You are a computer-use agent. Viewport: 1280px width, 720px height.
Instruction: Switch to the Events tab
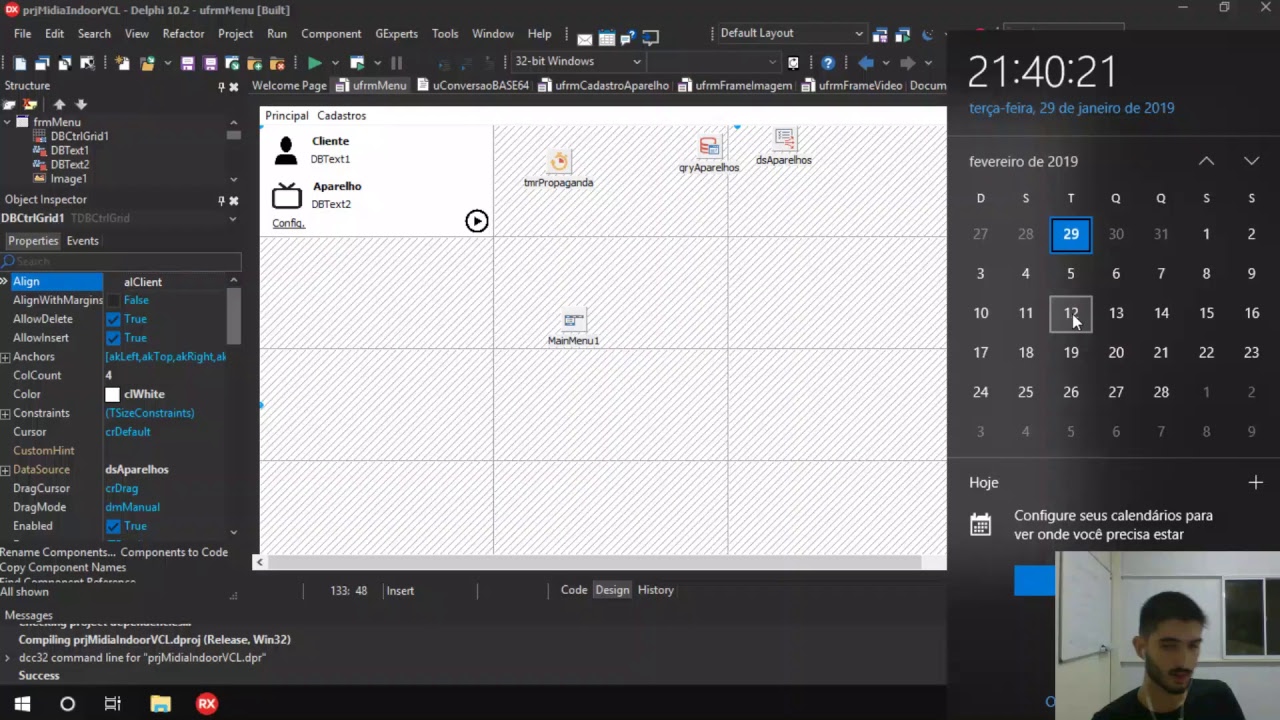82,241
